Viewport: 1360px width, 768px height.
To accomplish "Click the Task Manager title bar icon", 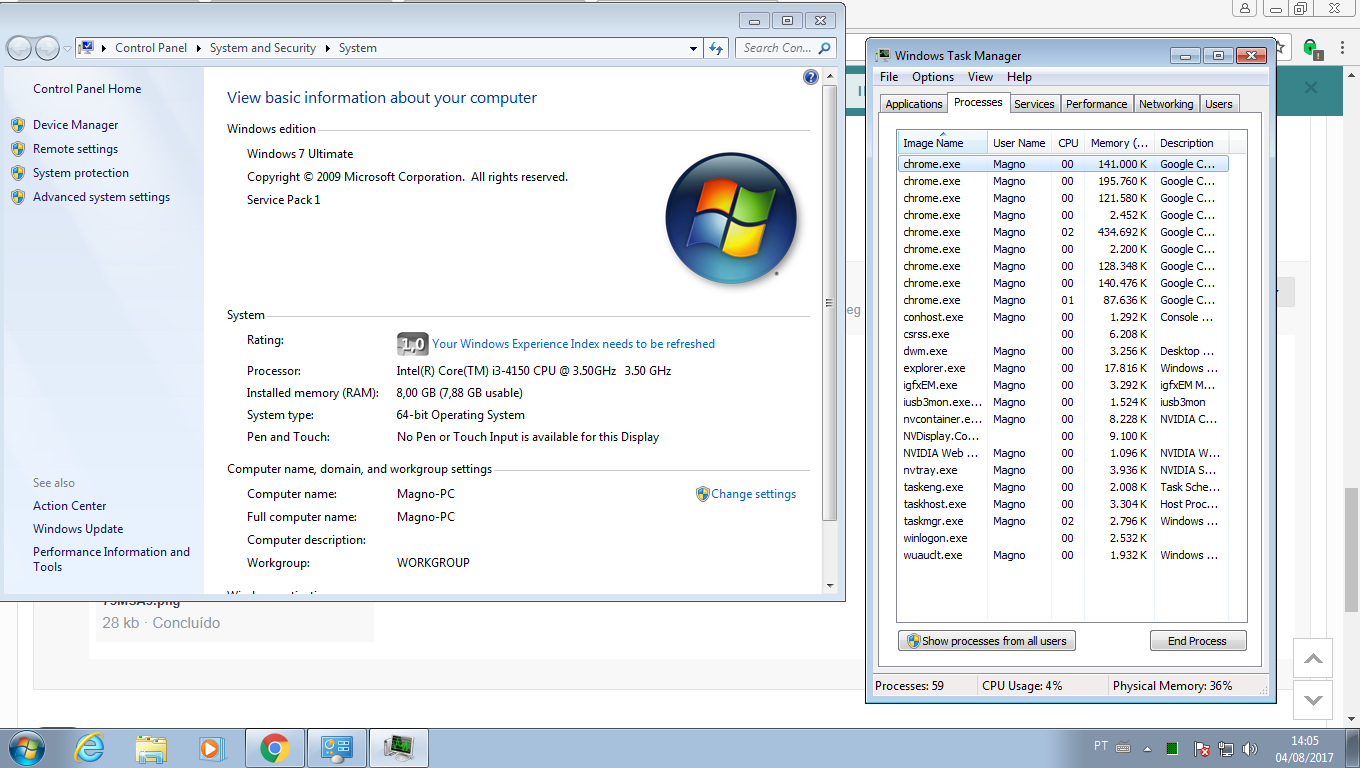I will [884, 56].
